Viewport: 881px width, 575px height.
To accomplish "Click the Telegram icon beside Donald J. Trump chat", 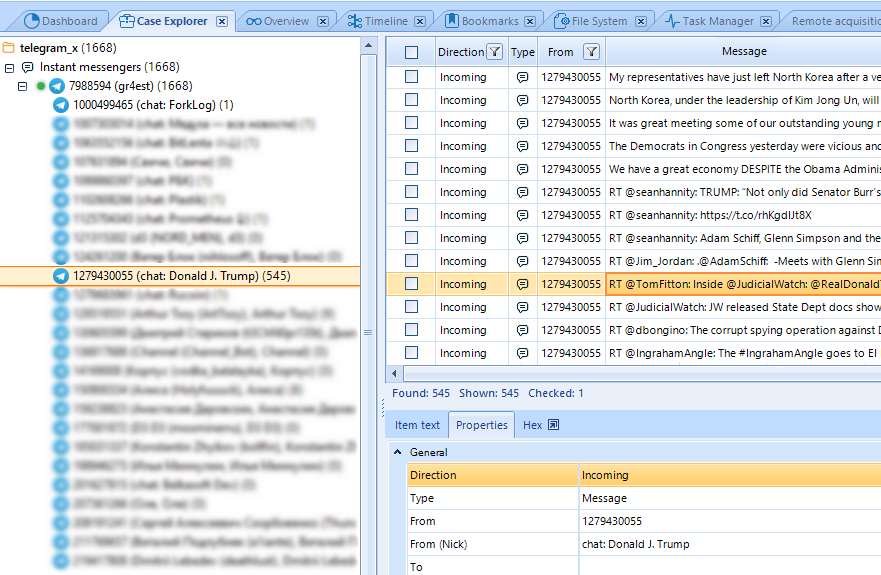I will [61, 276].
